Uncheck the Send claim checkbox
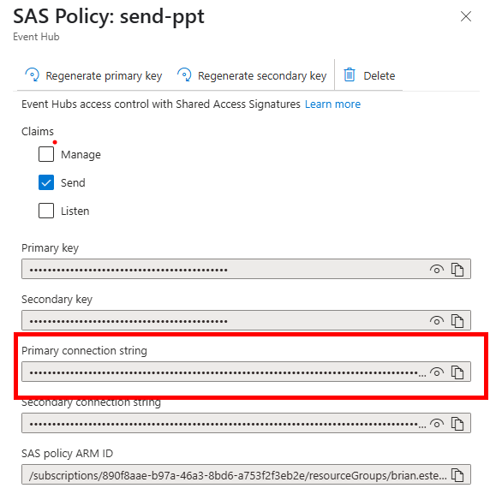490x500 pixels. [x=46, y=182]
